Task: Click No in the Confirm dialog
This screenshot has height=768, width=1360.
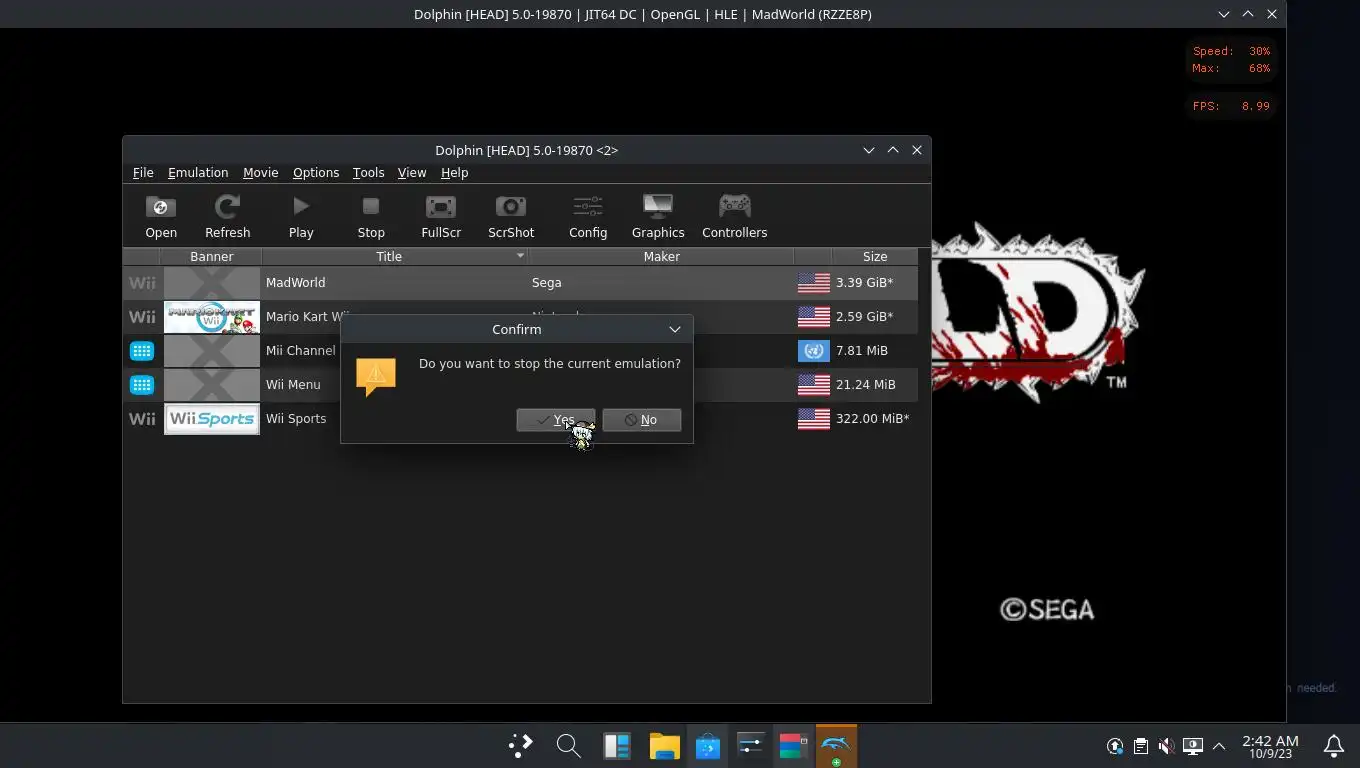Action: click(x=641, y=420)
